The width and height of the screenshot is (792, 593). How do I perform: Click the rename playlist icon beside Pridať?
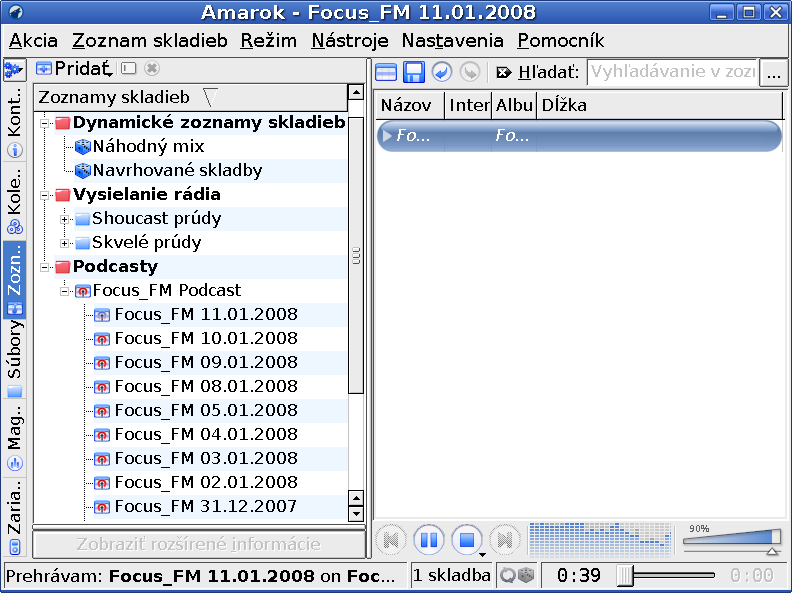(x=129, y=68)
